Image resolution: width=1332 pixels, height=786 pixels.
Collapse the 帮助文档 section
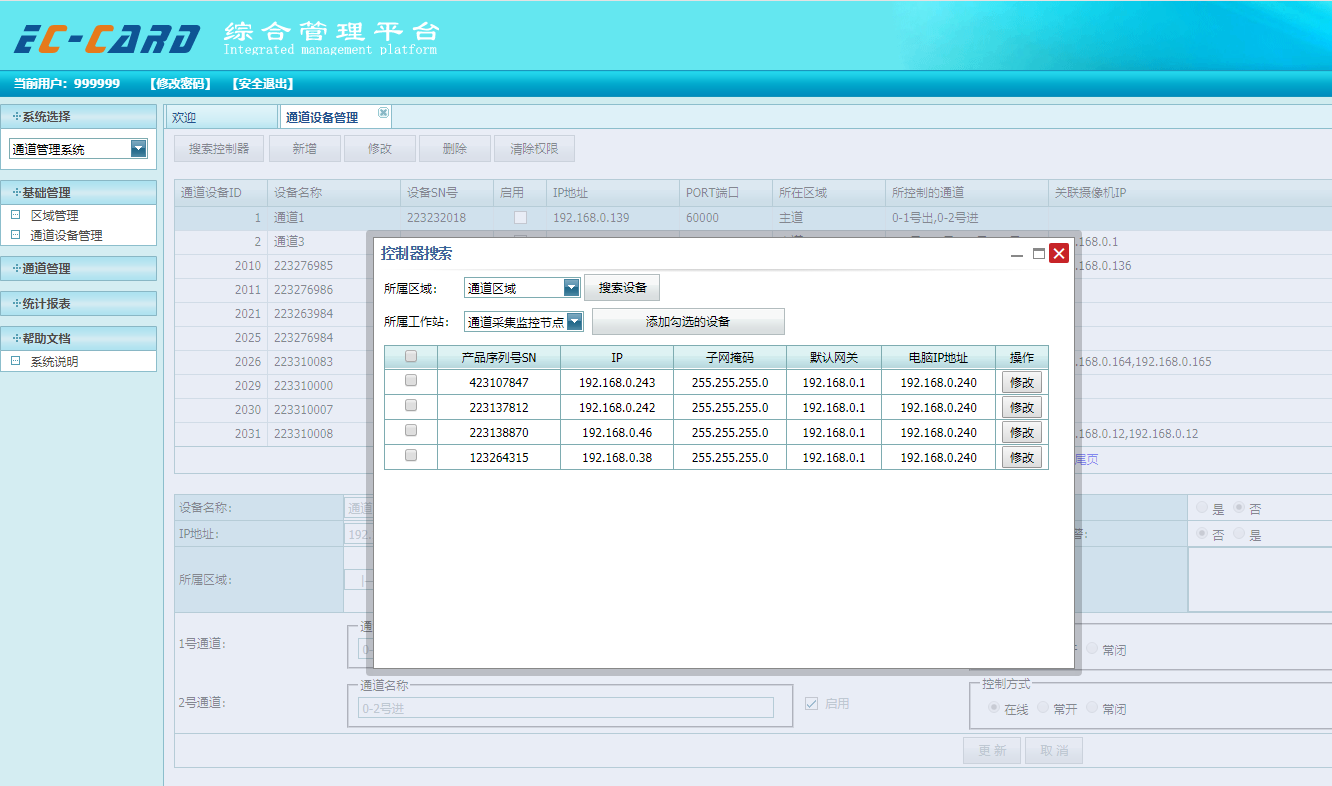pyautogui.click(x=78, y=338)
